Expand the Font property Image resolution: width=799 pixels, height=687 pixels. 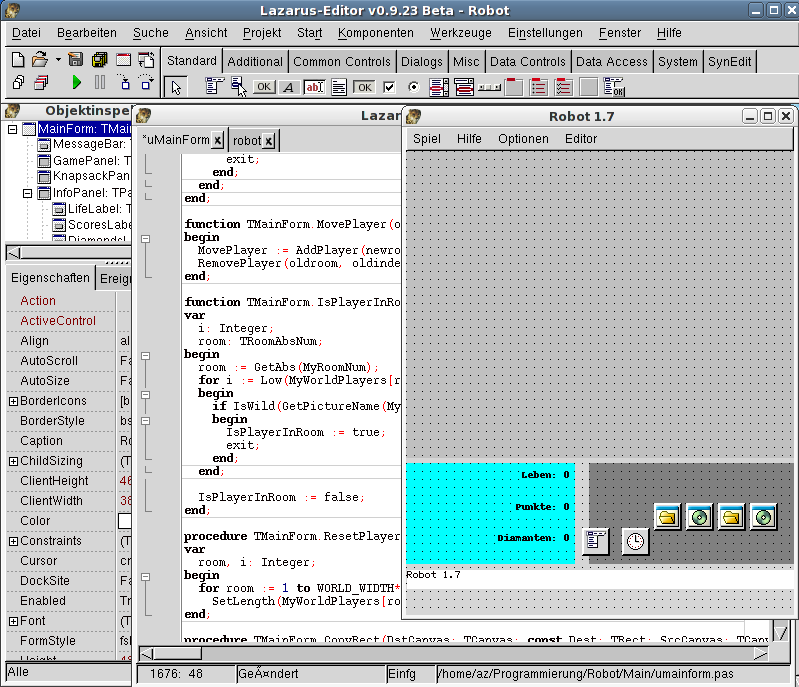point(14,622)
